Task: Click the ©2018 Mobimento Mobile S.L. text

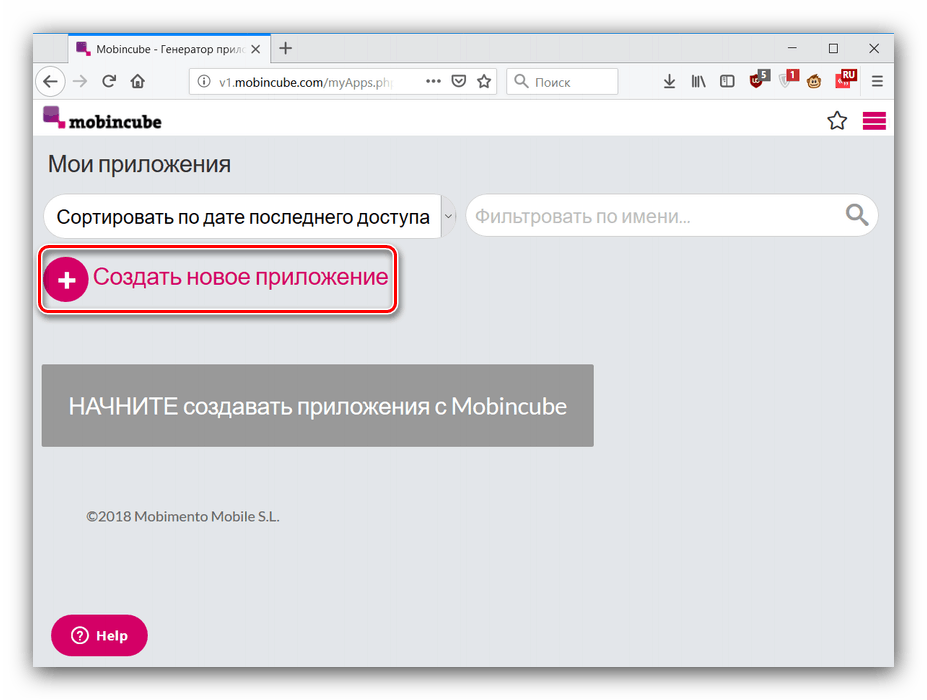Action: (x=183, y=516)
